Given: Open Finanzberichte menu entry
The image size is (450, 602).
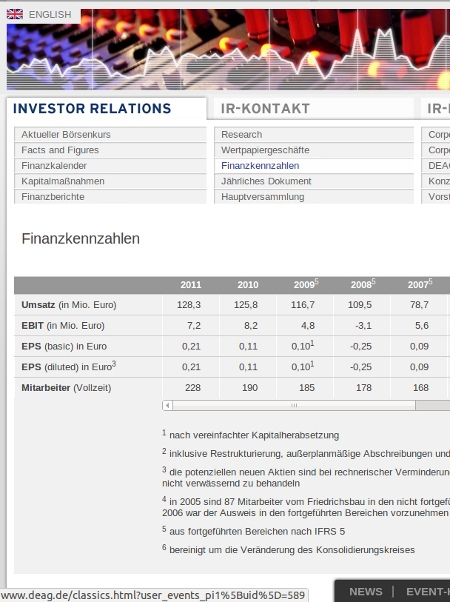Looking at the screenshot, I should [x=110, y=197].
